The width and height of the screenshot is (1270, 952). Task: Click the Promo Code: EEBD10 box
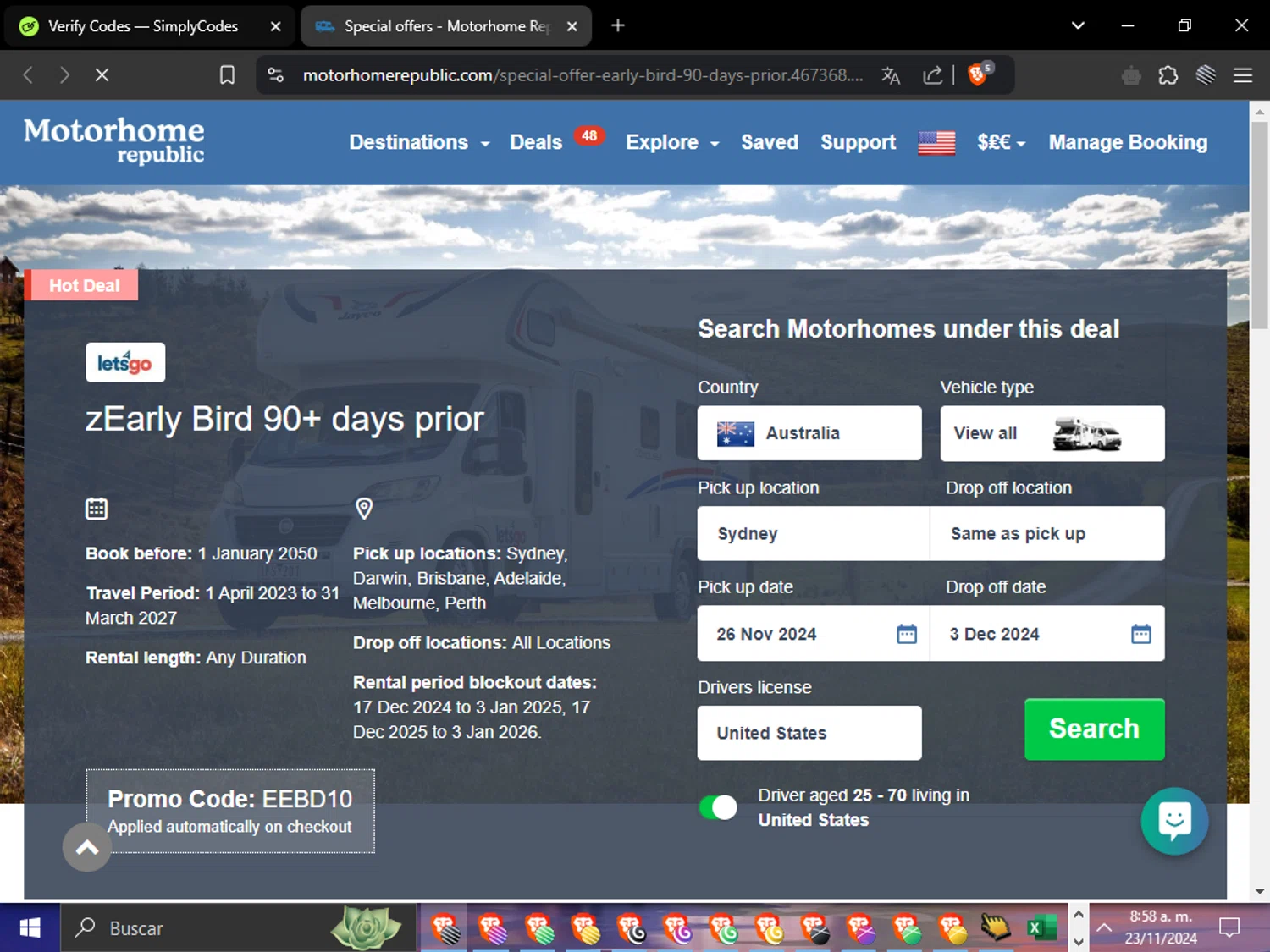230,811
